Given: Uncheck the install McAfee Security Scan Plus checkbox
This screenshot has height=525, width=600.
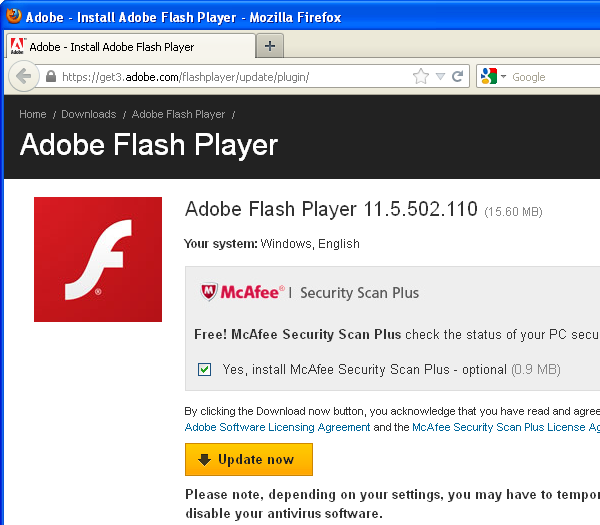Looking at the screenshot, I should [204, 369].
